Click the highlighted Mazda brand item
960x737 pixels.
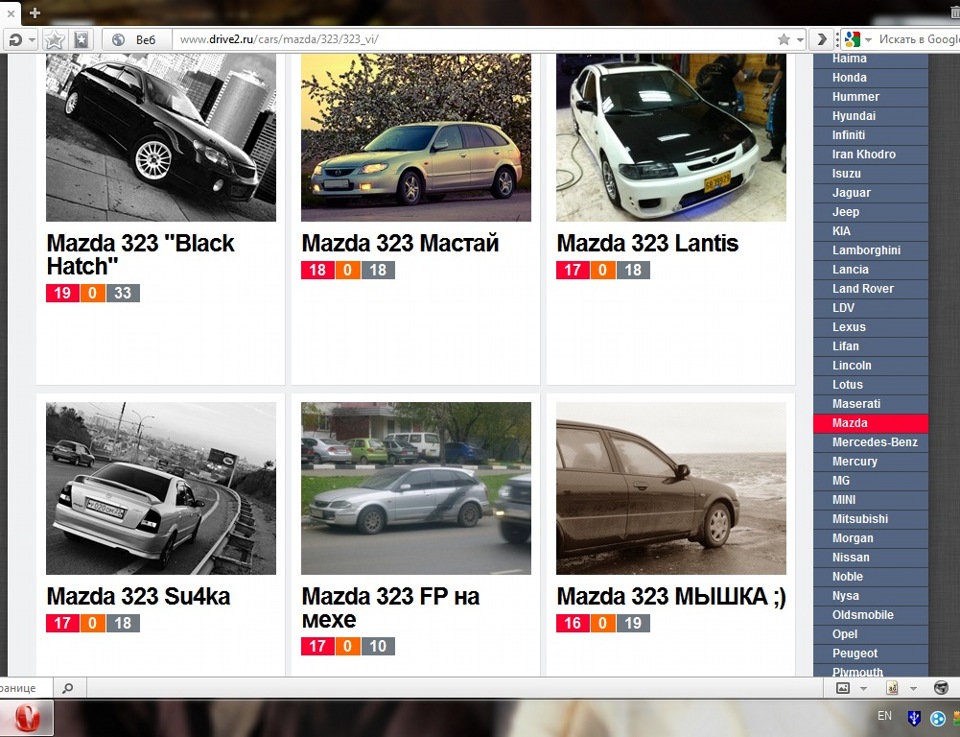tap(871, 423)
